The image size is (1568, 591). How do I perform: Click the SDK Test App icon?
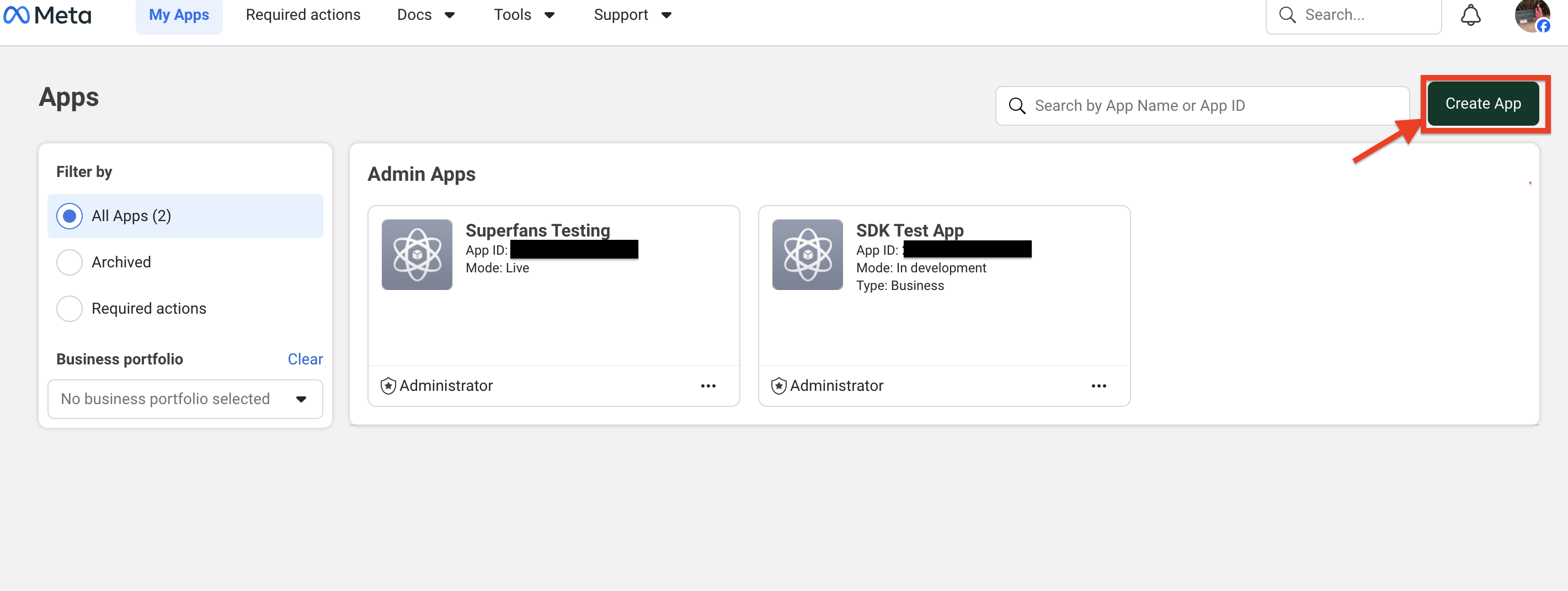point(807,254)
